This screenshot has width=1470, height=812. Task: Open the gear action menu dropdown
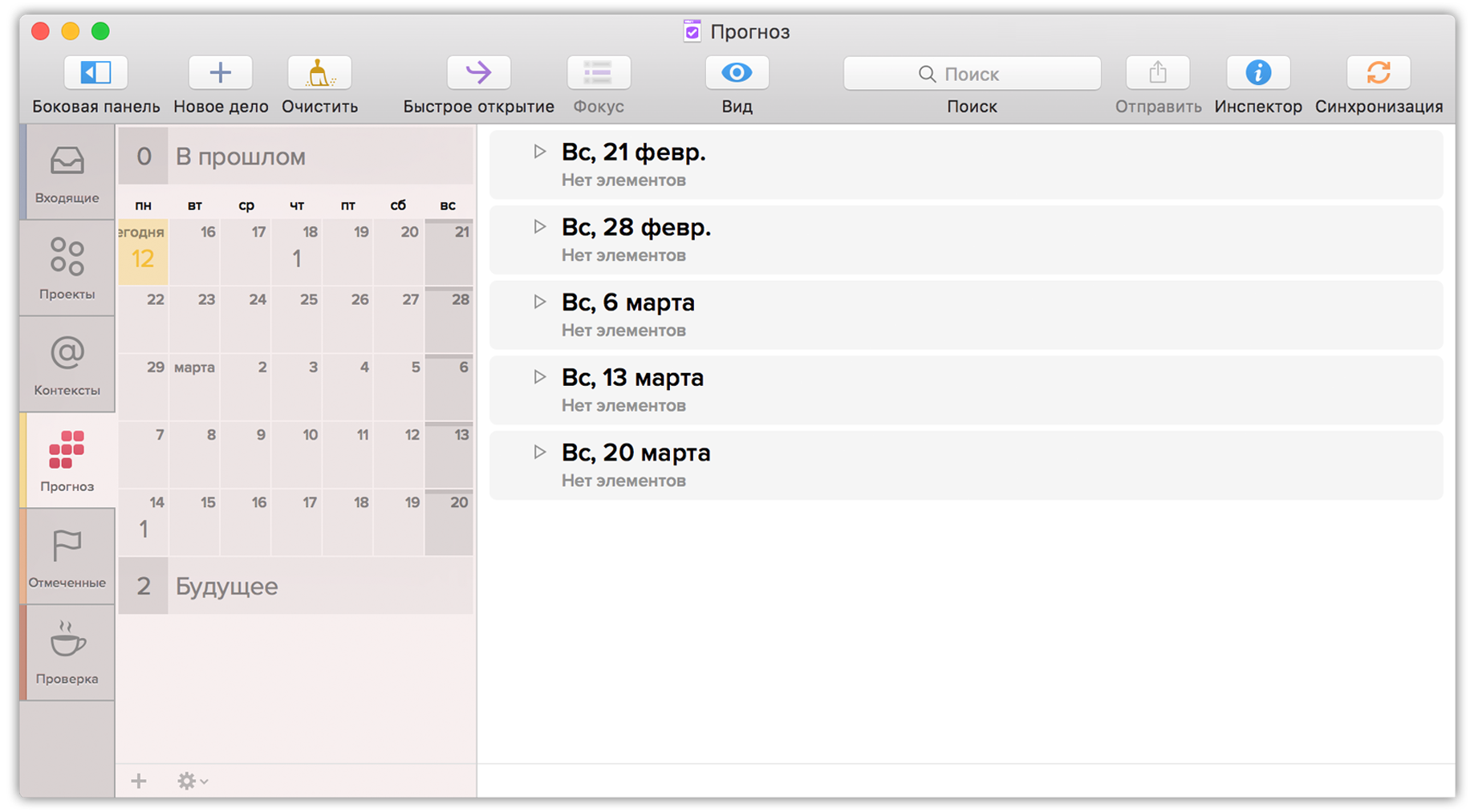(x=193, y=781)
